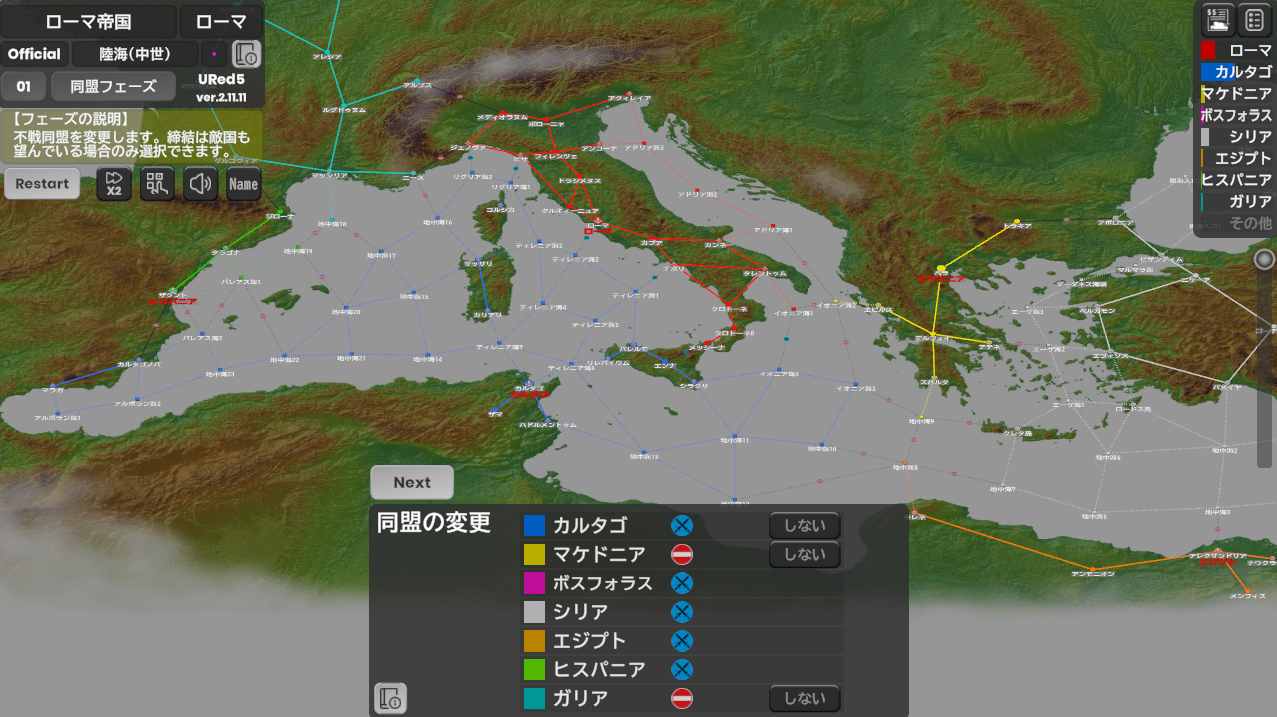
Task: Toggle the しない button for ガリア
Action: point(804,698)
